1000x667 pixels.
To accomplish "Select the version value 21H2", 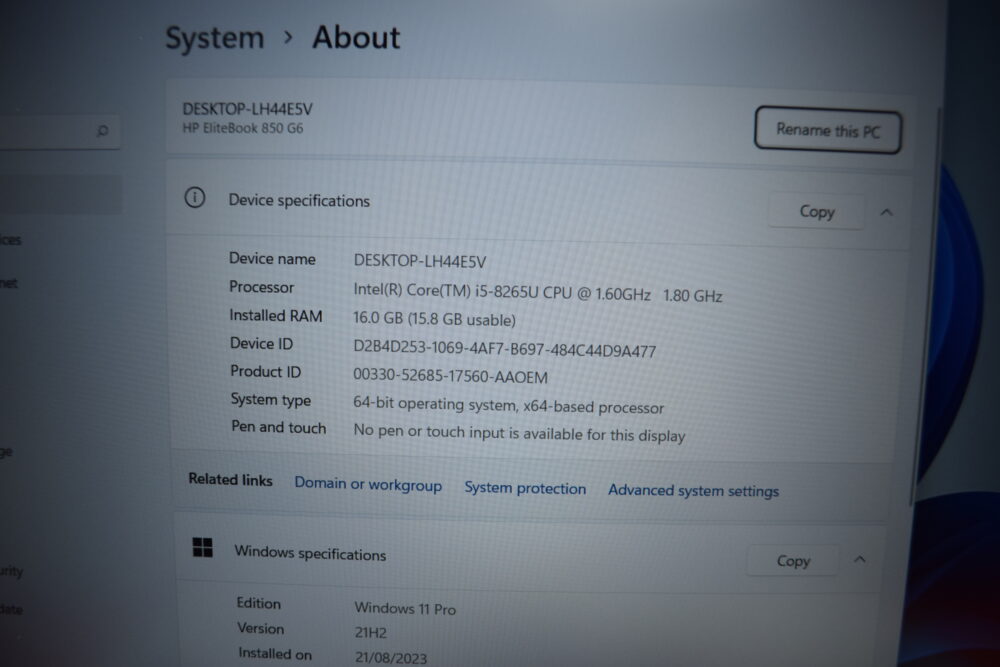I will [x=371, y=632].
